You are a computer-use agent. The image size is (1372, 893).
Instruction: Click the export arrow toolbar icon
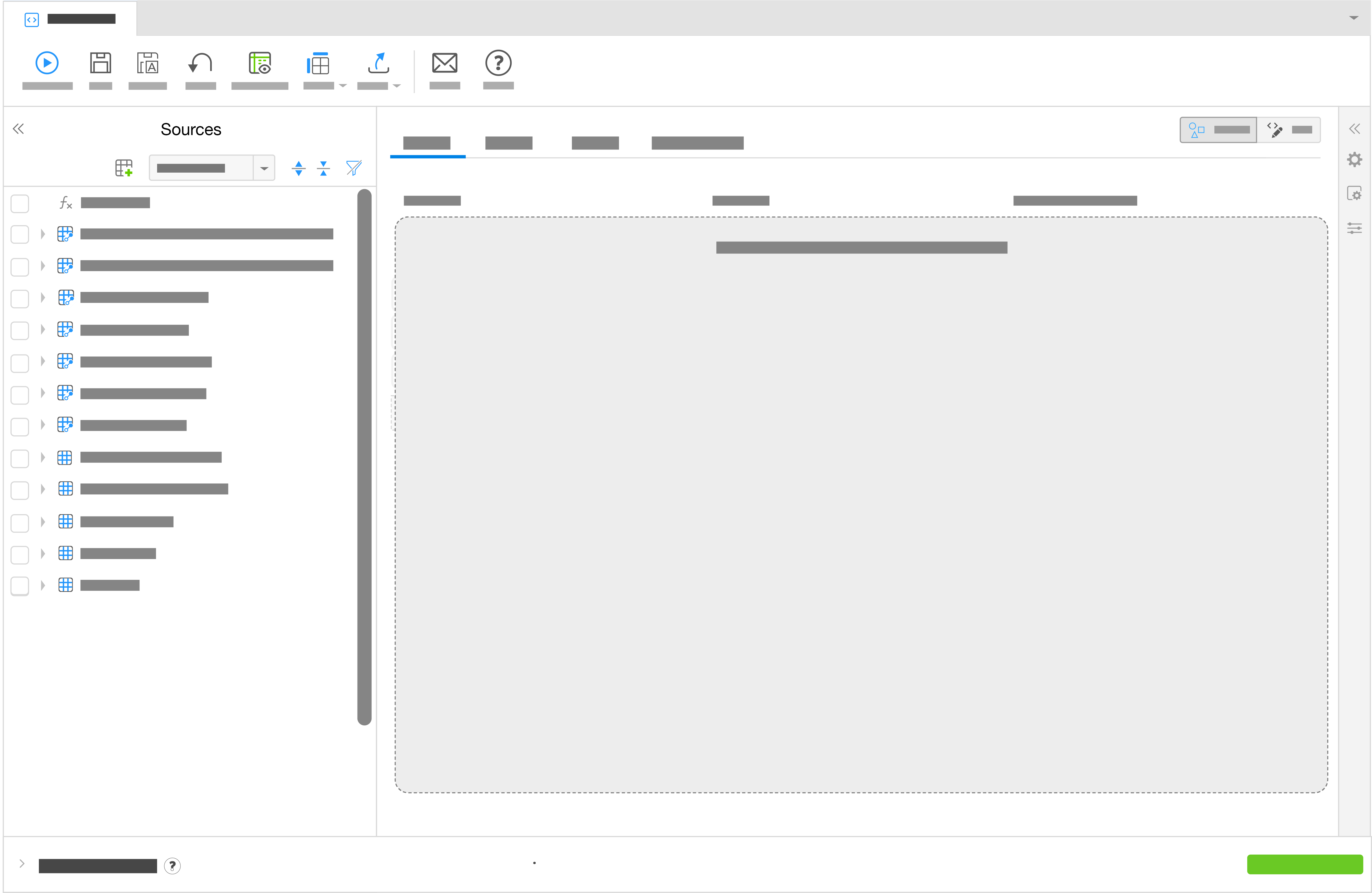(x=379, y=63)
